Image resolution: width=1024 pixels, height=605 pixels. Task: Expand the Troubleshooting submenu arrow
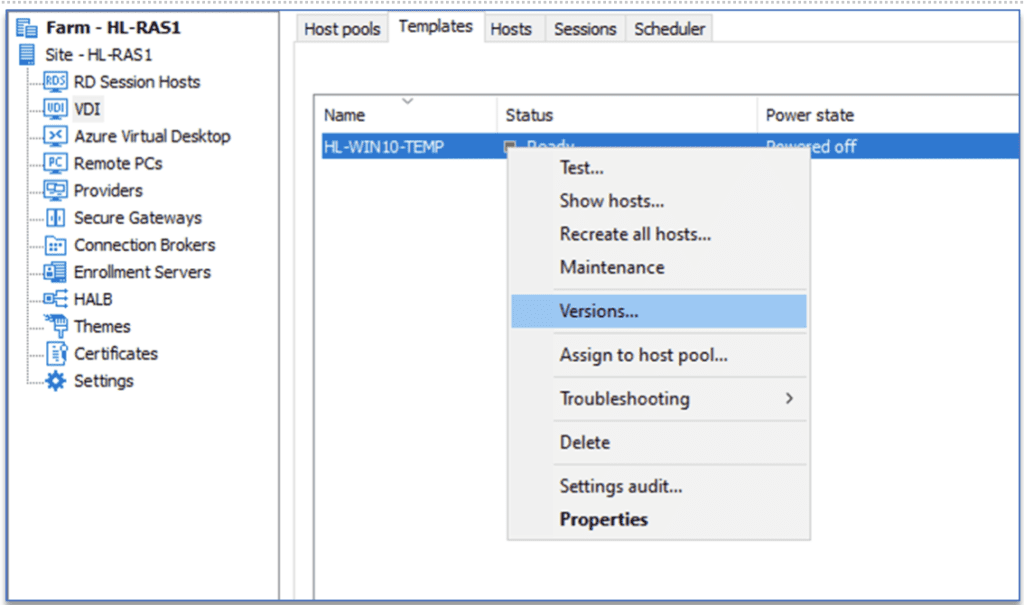pos(789,399)
